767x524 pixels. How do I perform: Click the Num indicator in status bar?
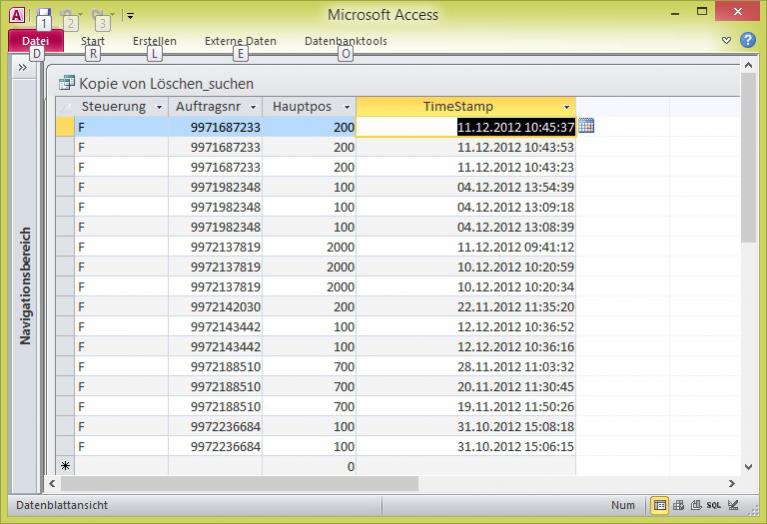(623, 505)
